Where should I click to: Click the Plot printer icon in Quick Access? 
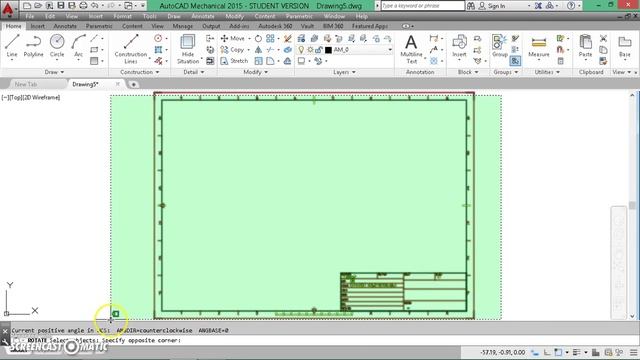(83, 6)
